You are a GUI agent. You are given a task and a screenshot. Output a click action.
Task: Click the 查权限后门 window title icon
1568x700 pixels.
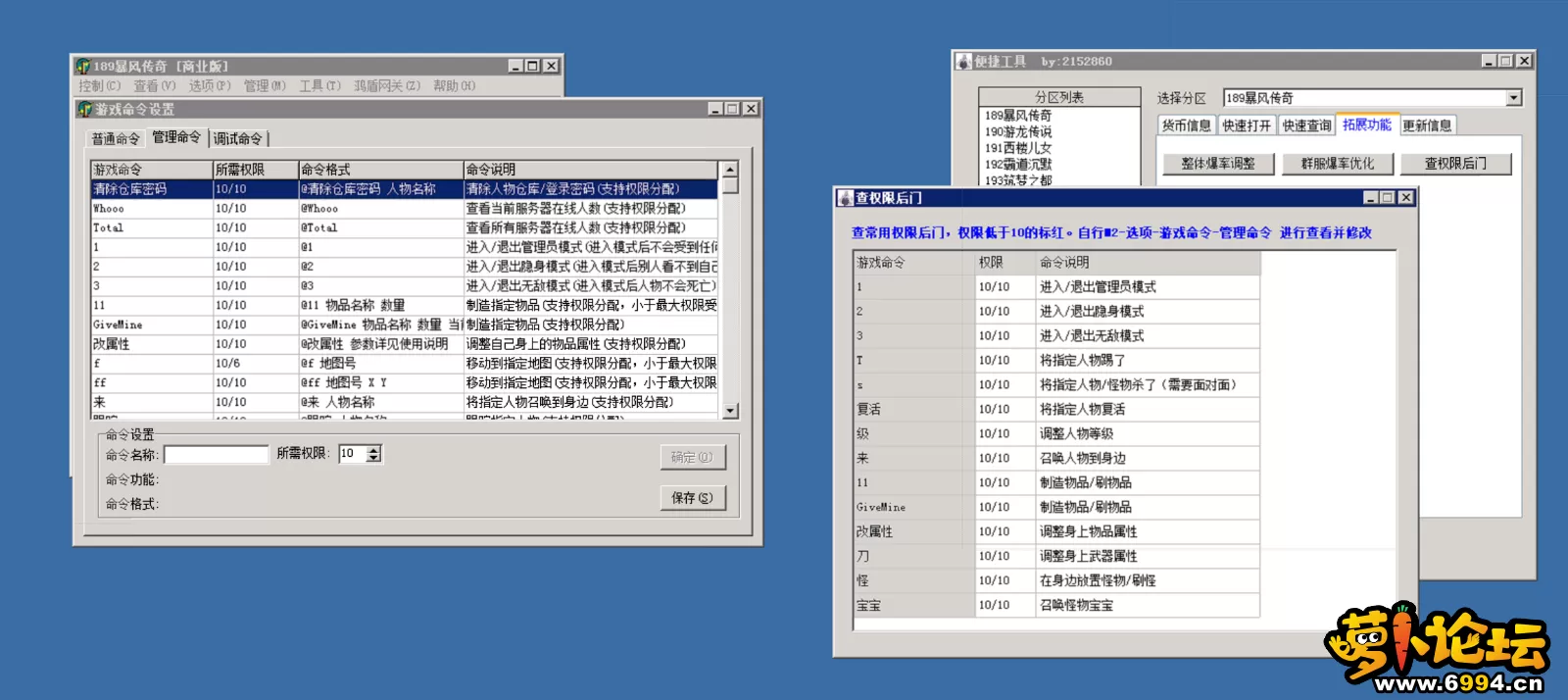pos(846,198)
